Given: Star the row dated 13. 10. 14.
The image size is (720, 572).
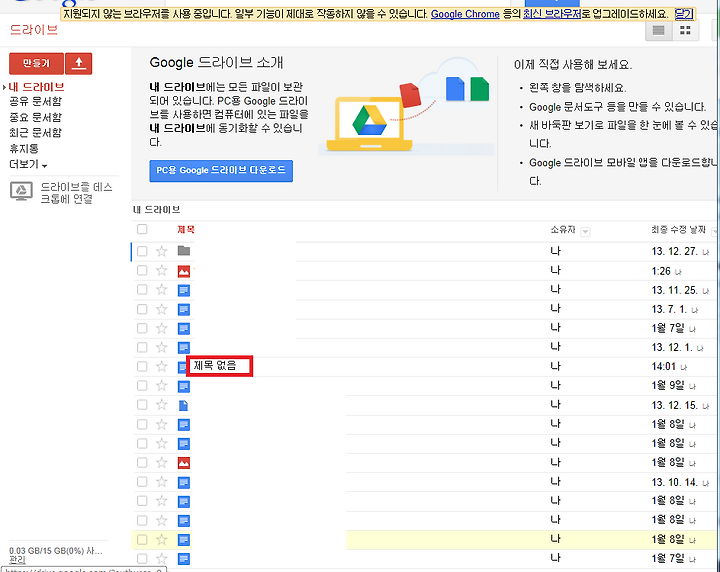Looking at the screenshot, I should 161,482.
